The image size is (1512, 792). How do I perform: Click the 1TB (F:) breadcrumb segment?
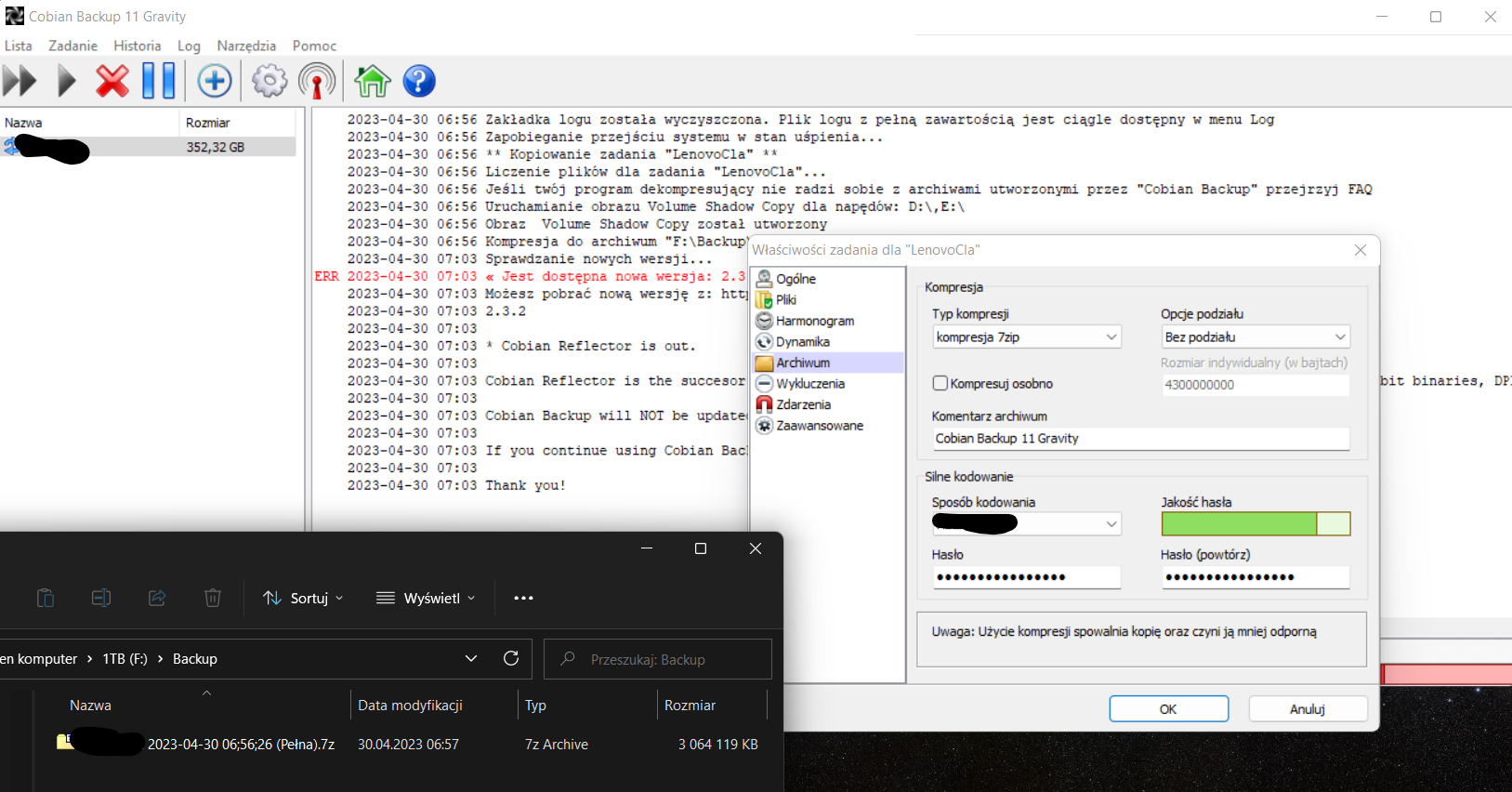(x=125, y=658)
